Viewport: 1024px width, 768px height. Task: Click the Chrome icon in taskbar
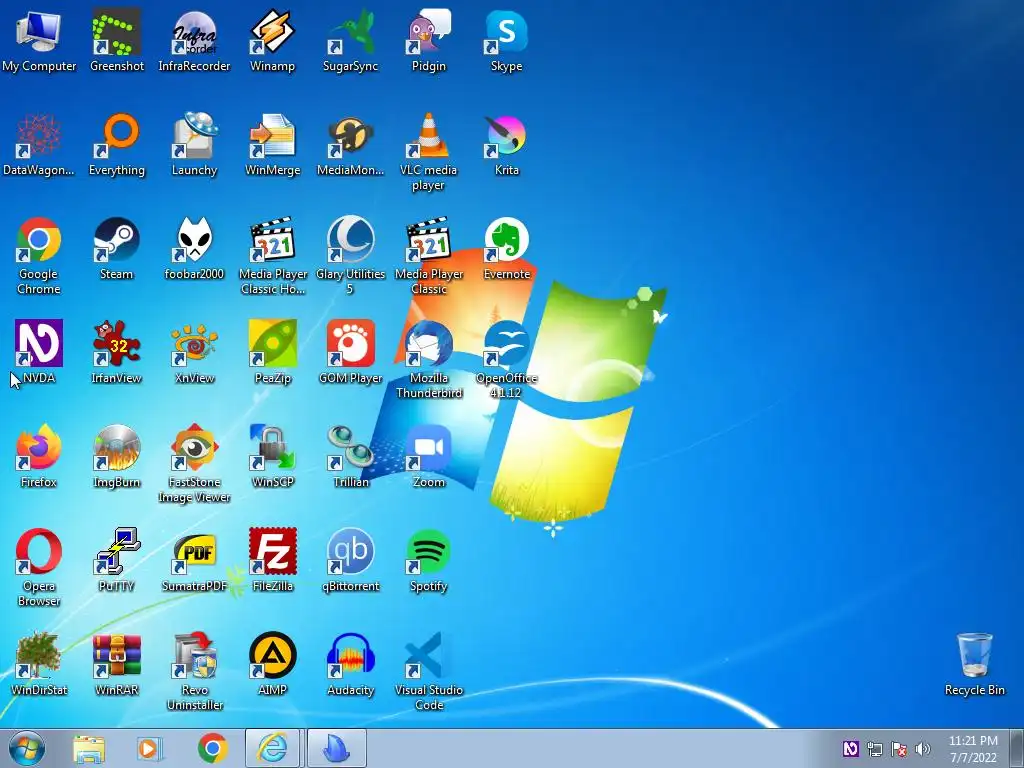212,749
